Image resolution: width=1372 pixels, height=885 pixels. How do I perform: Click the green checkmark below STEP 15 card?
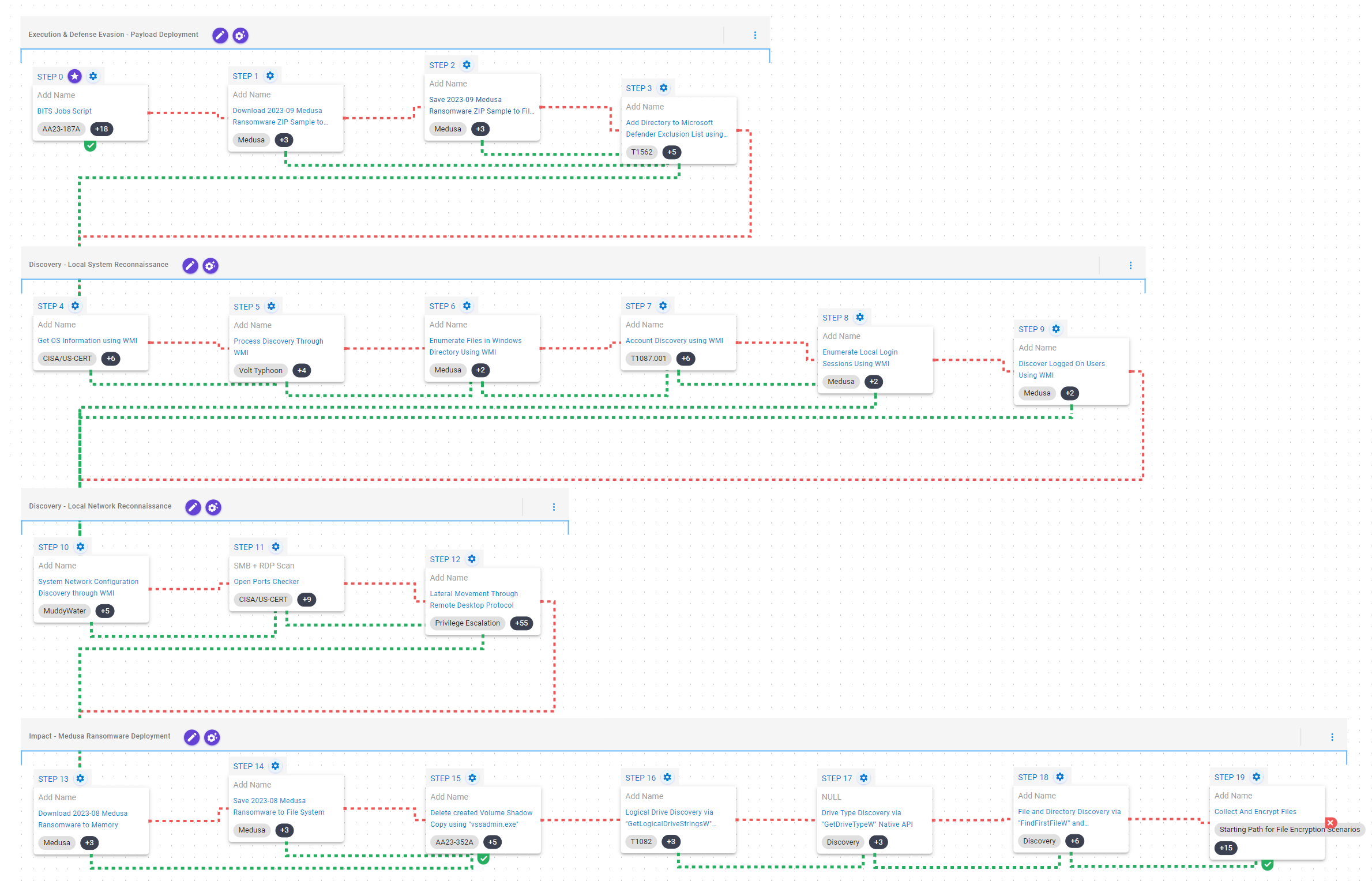pyautogui.click(x=483, y=858)
